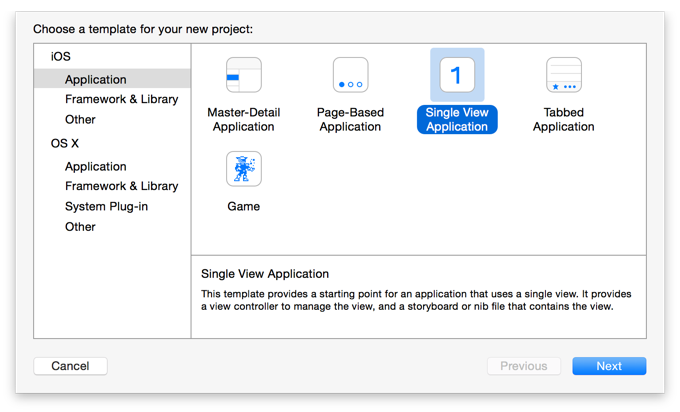Click the OS X section header
This screenshot has width=680, height=412.
click(x=65, y=143)
